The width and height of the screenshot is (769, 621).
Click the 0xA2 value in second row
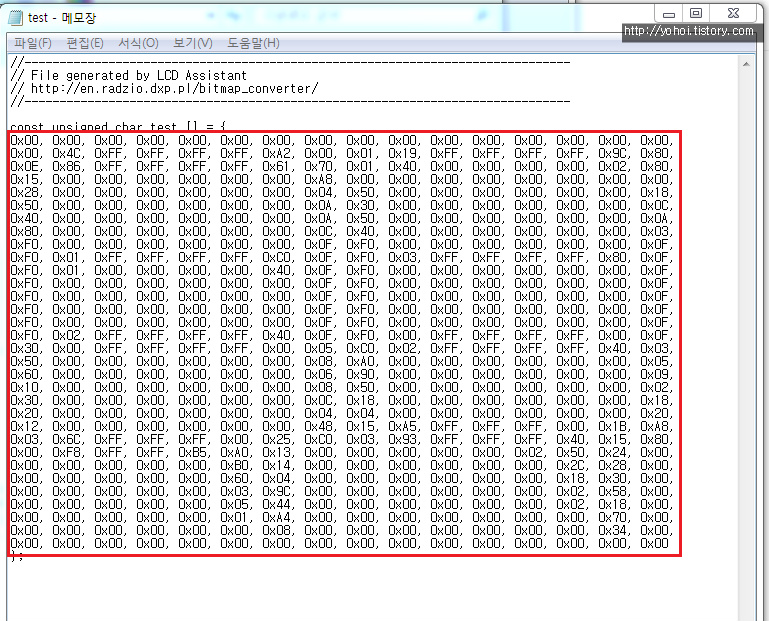(277, 154)
